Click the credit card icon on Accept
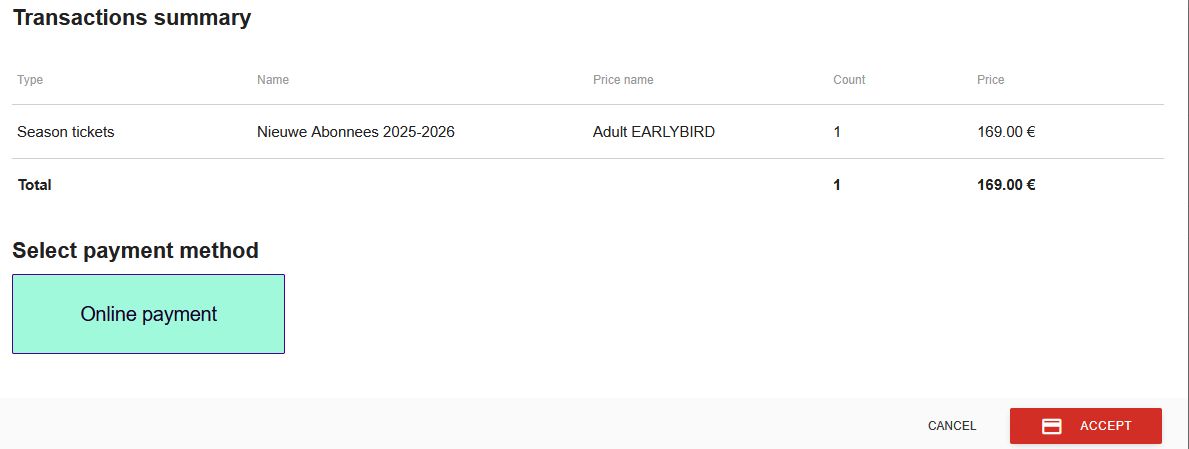Viewport: 1189px width, 449px height. point(1051,426)
